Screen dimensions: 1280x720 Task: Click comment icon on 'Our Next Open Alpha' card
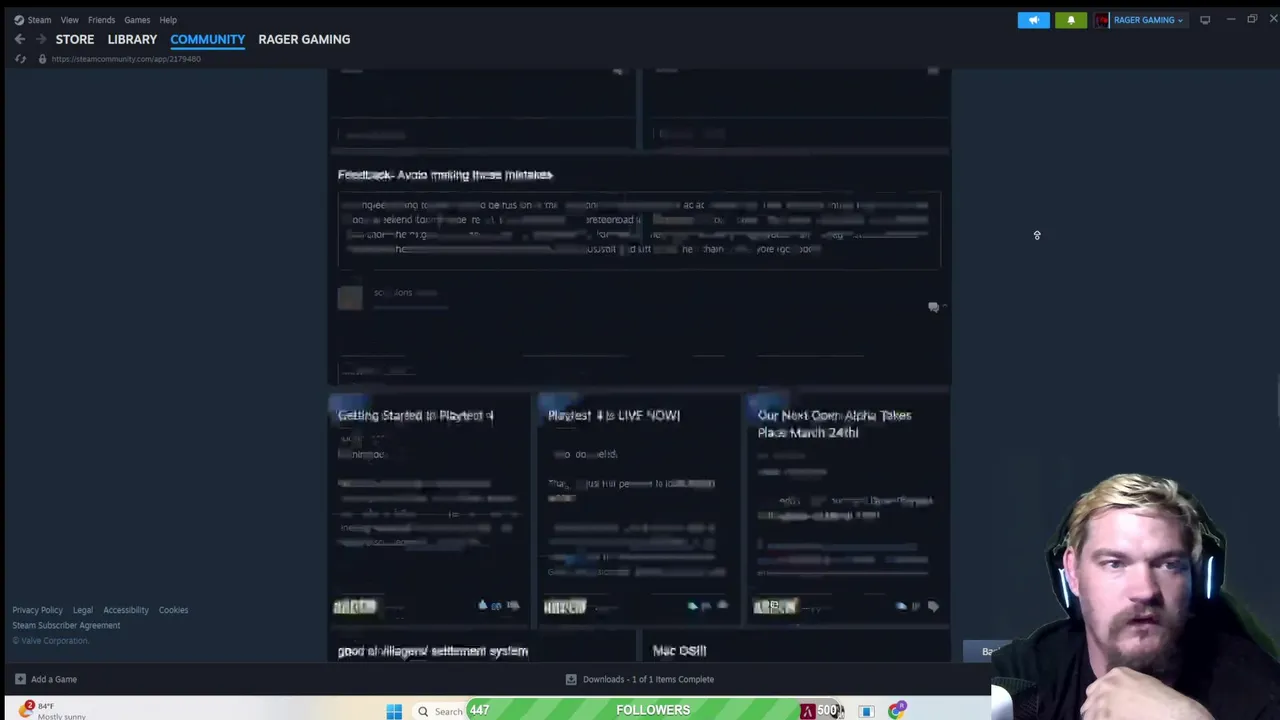pyautogui.click(x=933, y=606)
